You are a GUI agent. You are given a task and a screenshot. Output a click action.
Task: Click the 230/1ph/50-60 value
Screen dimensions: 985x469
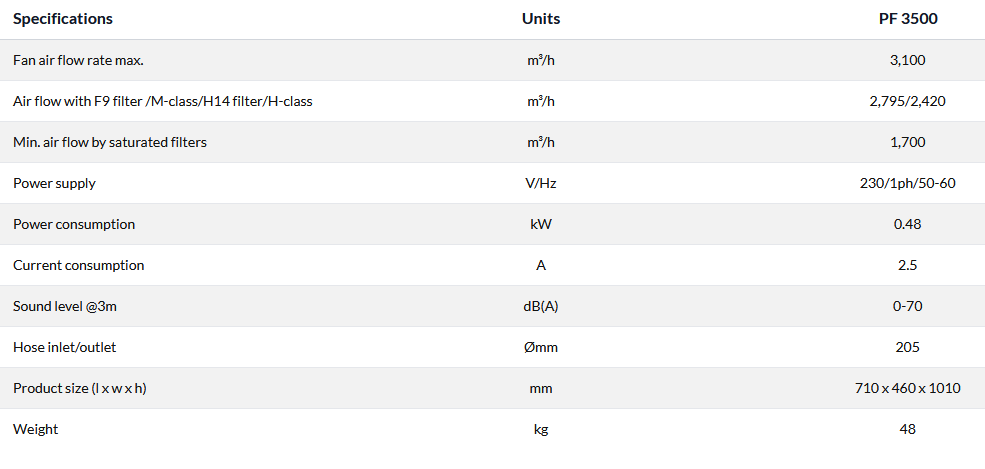pyautogui.click(x=907, y=183)
